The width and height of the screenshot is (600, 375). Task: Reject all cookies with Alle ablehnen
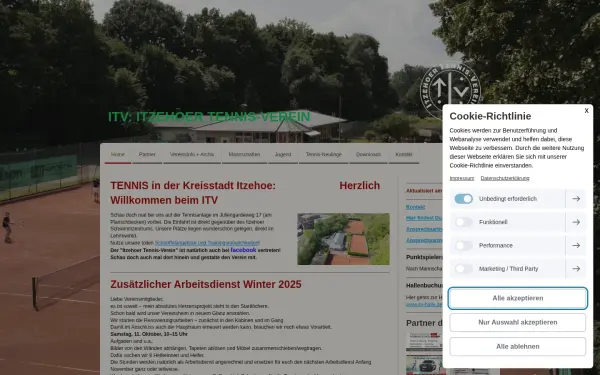[518, 346]
